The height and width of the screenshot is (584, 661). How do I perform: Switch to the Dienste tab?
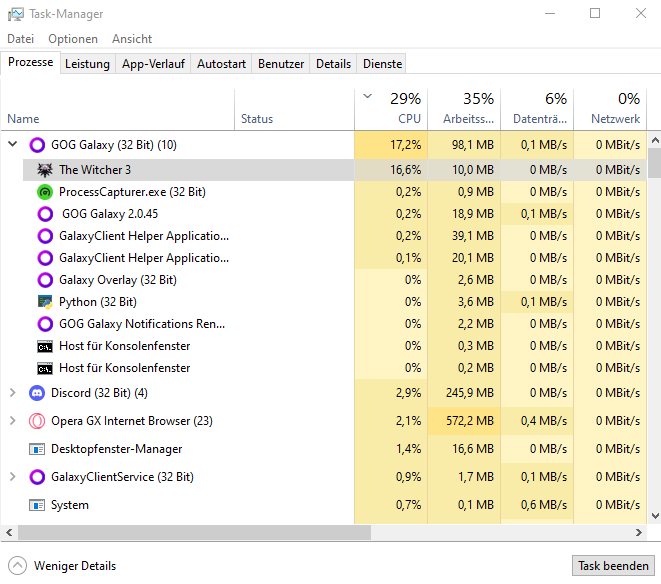[x=382, y=64]
